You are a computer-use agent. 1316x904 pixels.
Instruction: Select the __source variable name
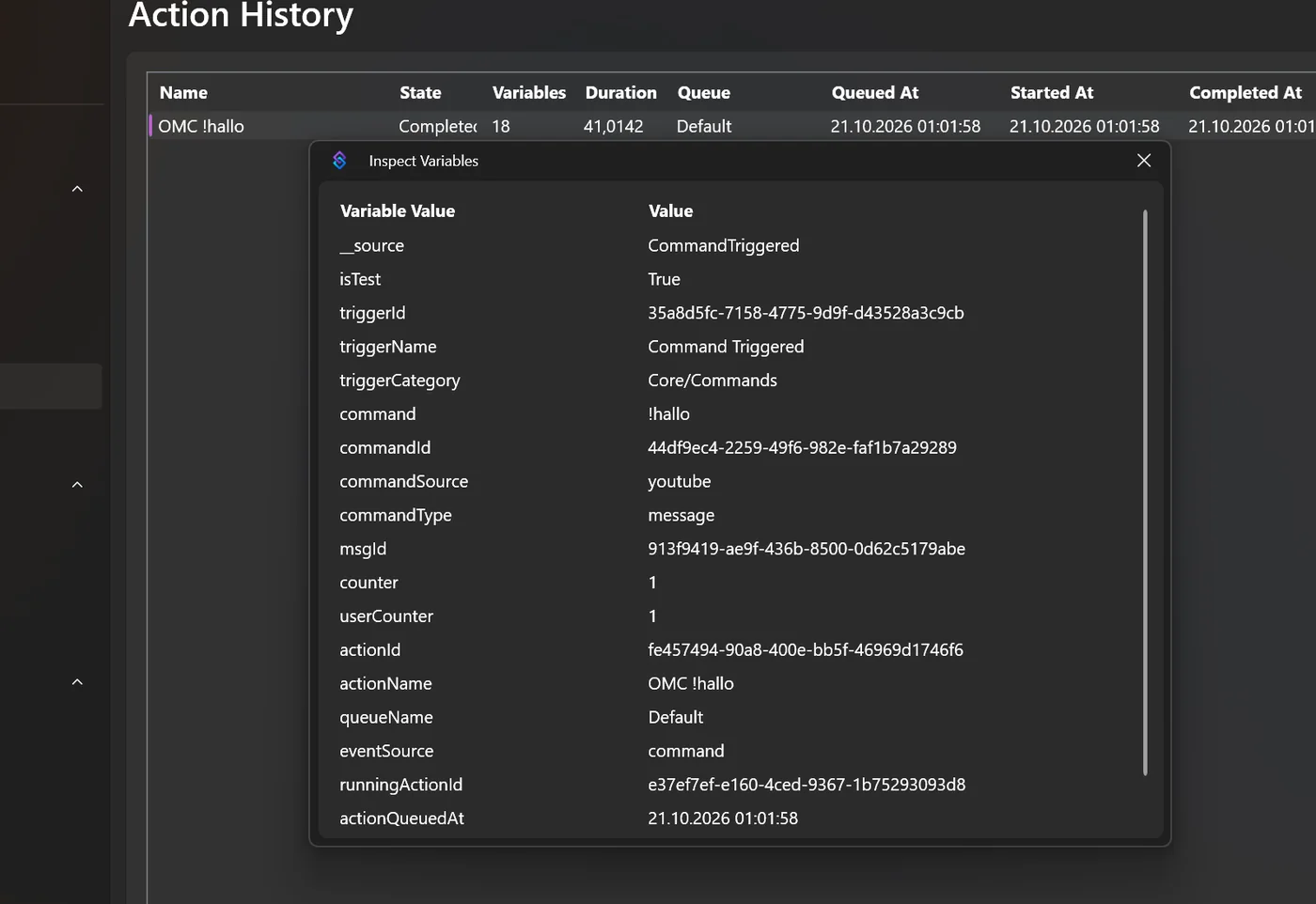[x=371, y=246]
